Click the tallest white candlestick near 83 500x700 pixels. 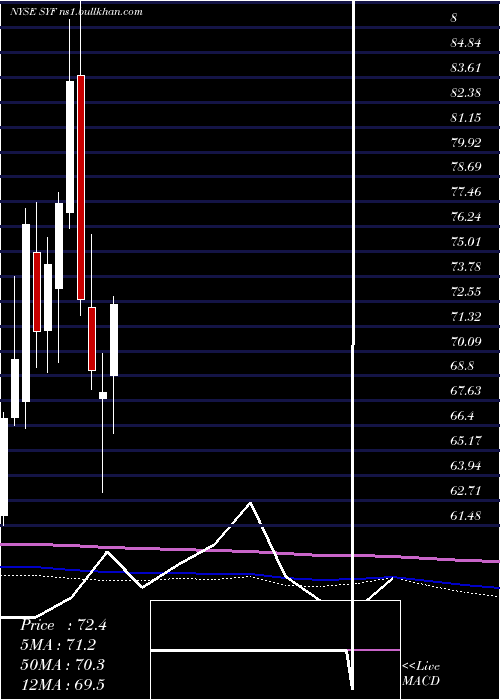tap(70, 147)
